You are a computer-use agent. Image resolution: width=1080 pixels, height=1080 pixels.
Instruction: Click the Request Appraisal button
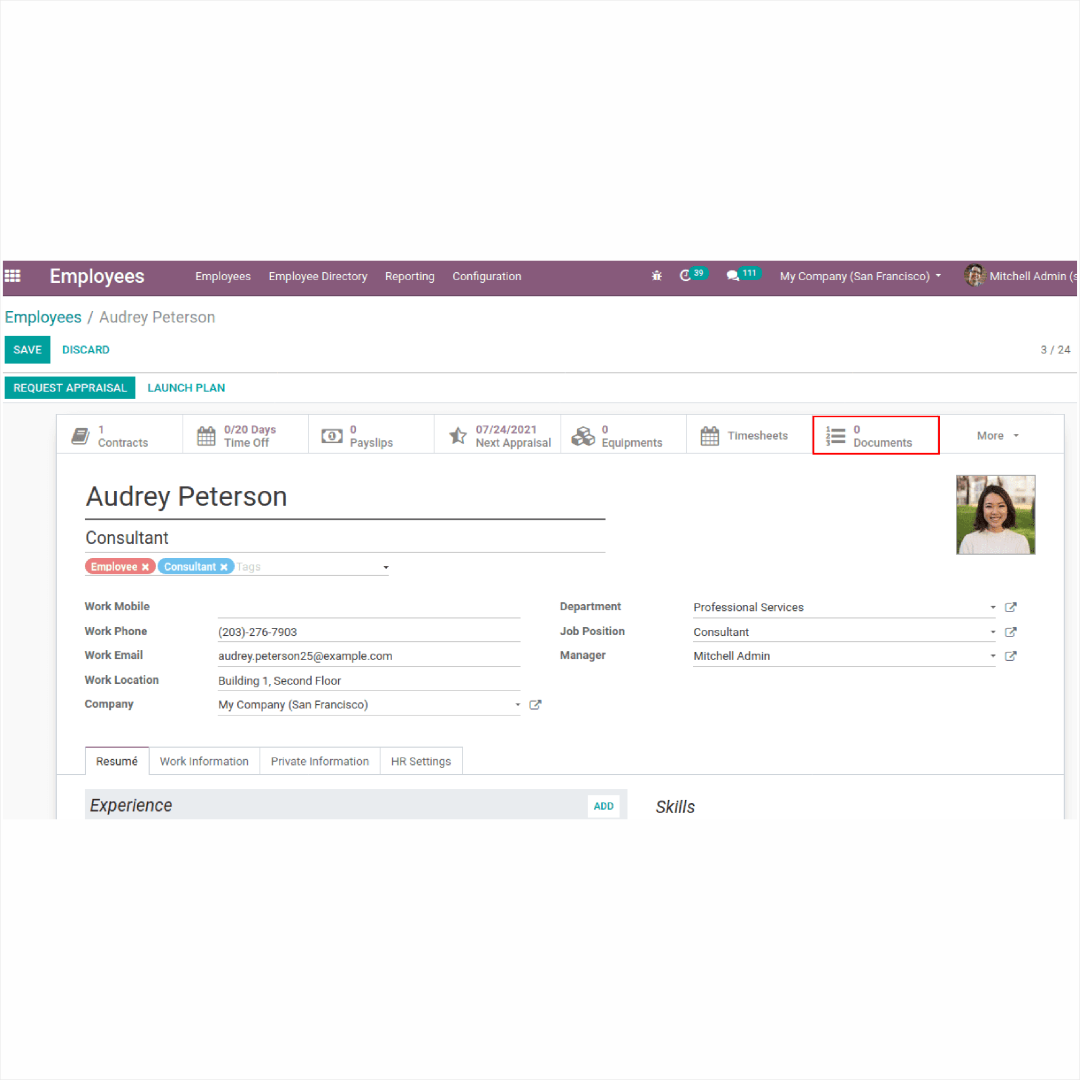(69, 387)
